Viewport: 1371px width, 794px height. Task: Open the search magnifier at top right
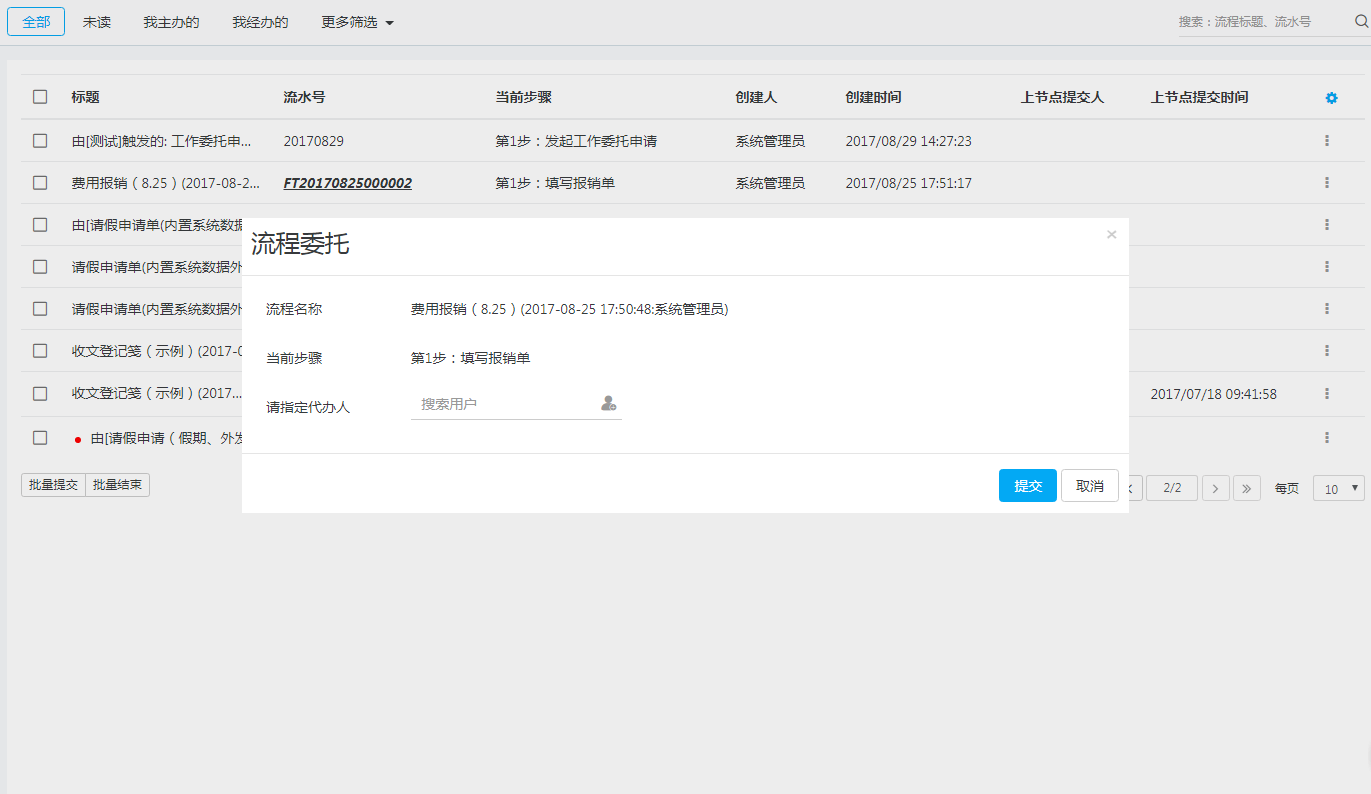point(1358,20)
